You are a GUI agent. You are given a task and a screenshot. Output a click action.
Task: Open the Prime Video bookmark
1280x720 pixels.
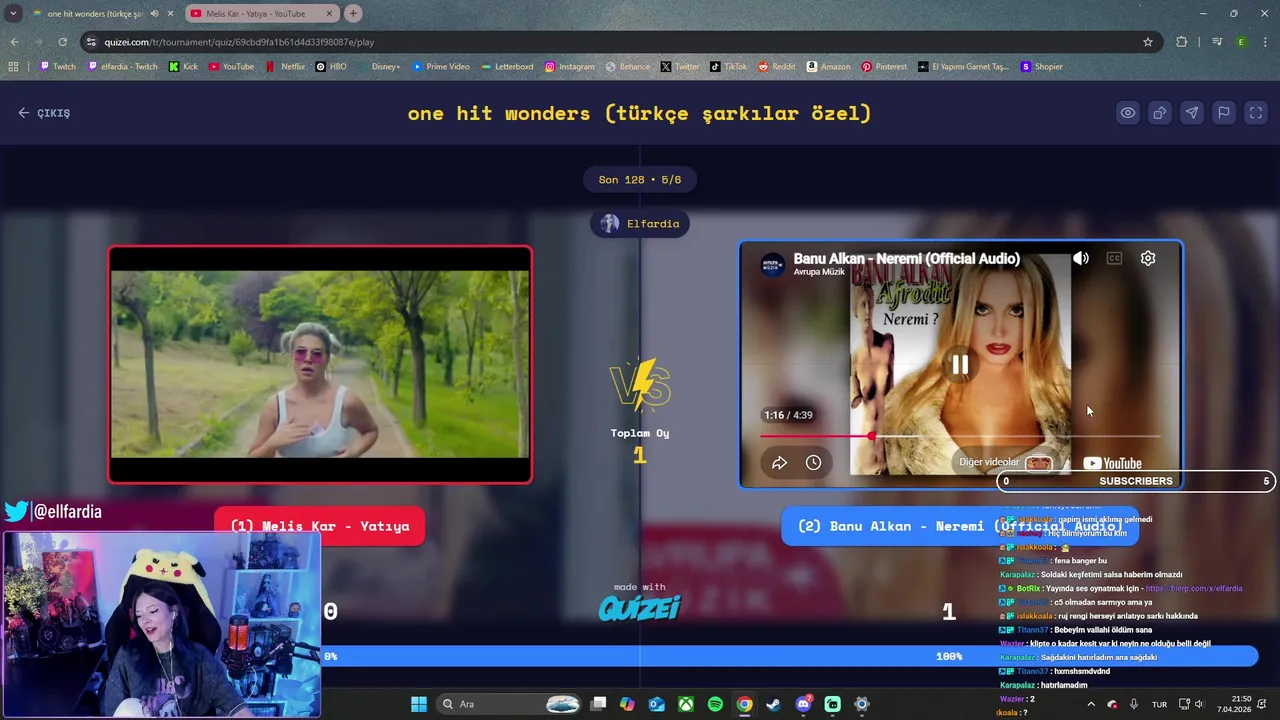(x=441, y=67)
